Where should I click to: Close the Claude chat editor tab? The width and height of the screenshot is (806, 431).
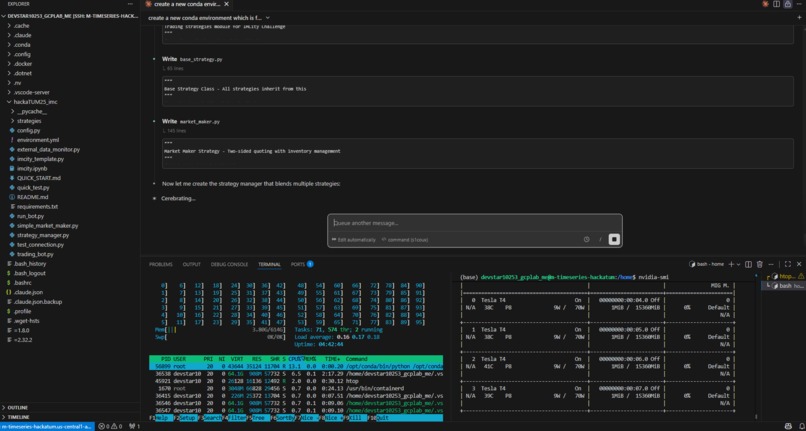225,4
